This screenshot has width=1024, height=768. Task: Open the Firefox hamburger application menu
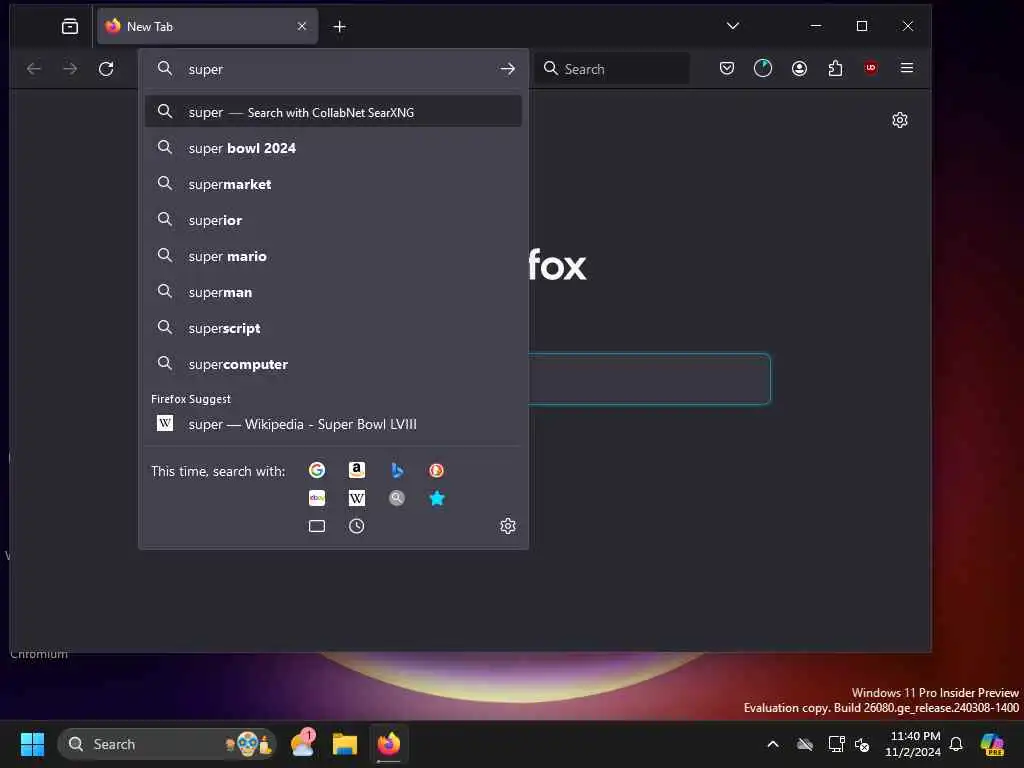coord(906,68)
